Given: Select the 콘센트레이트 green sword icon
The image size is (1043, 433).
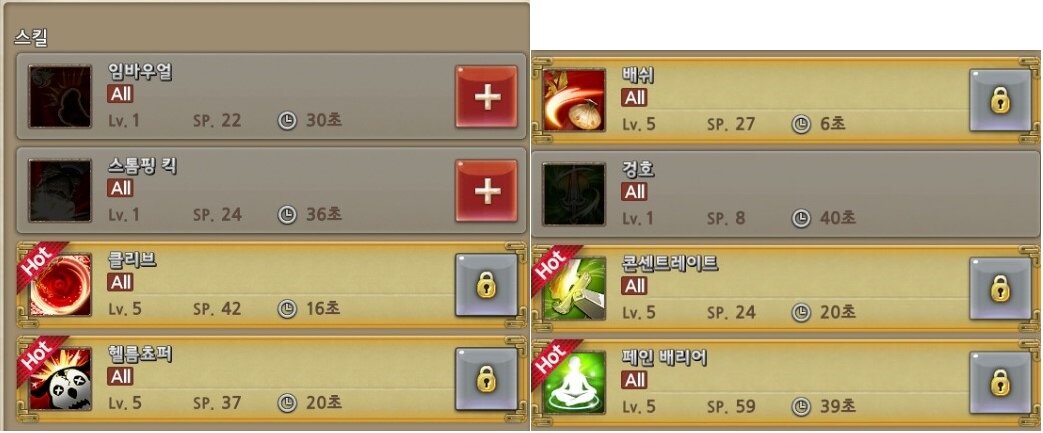Looking at the screenshot, I should coord(574,288).
